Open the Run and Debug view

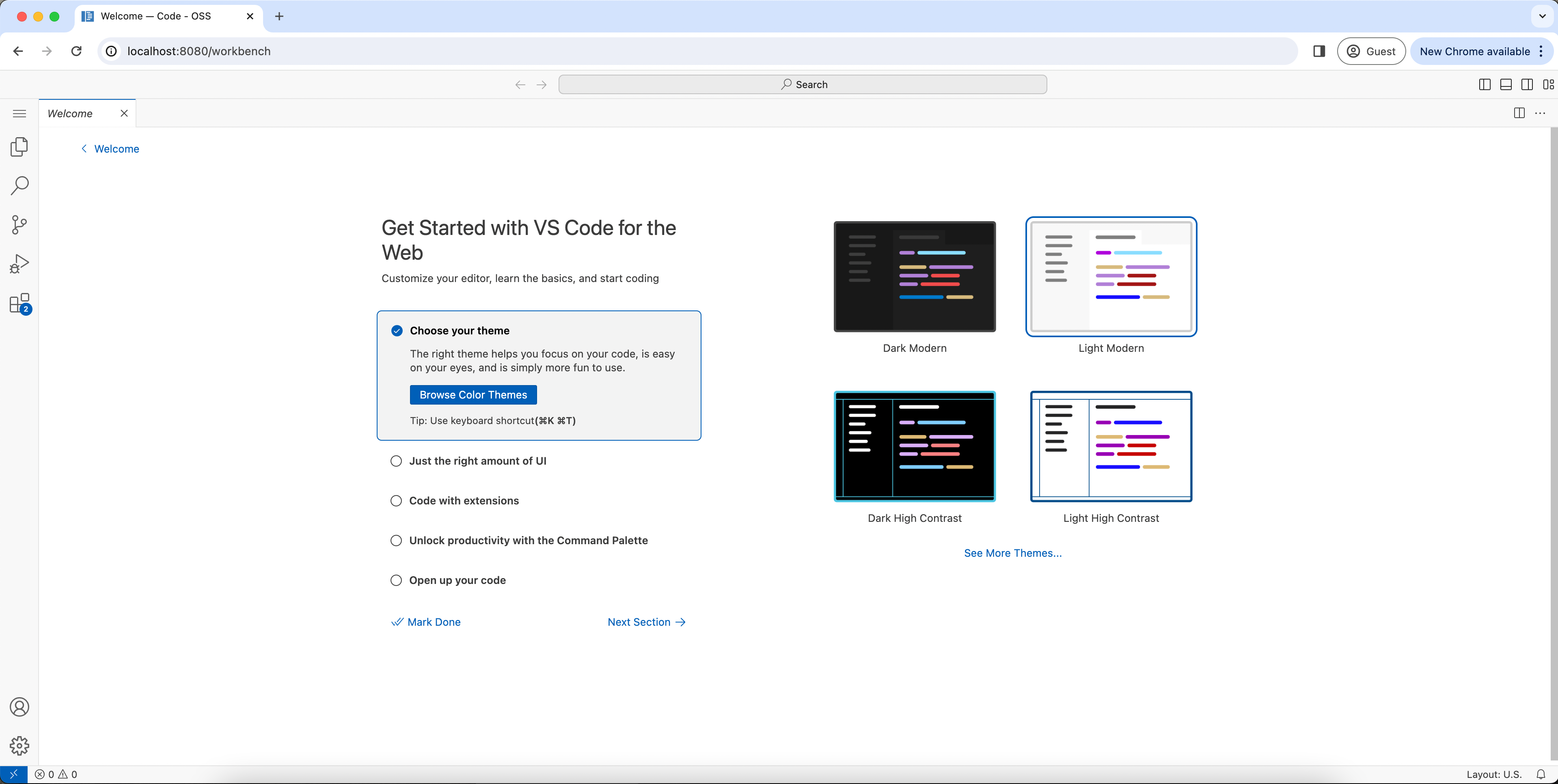[19, 264]
